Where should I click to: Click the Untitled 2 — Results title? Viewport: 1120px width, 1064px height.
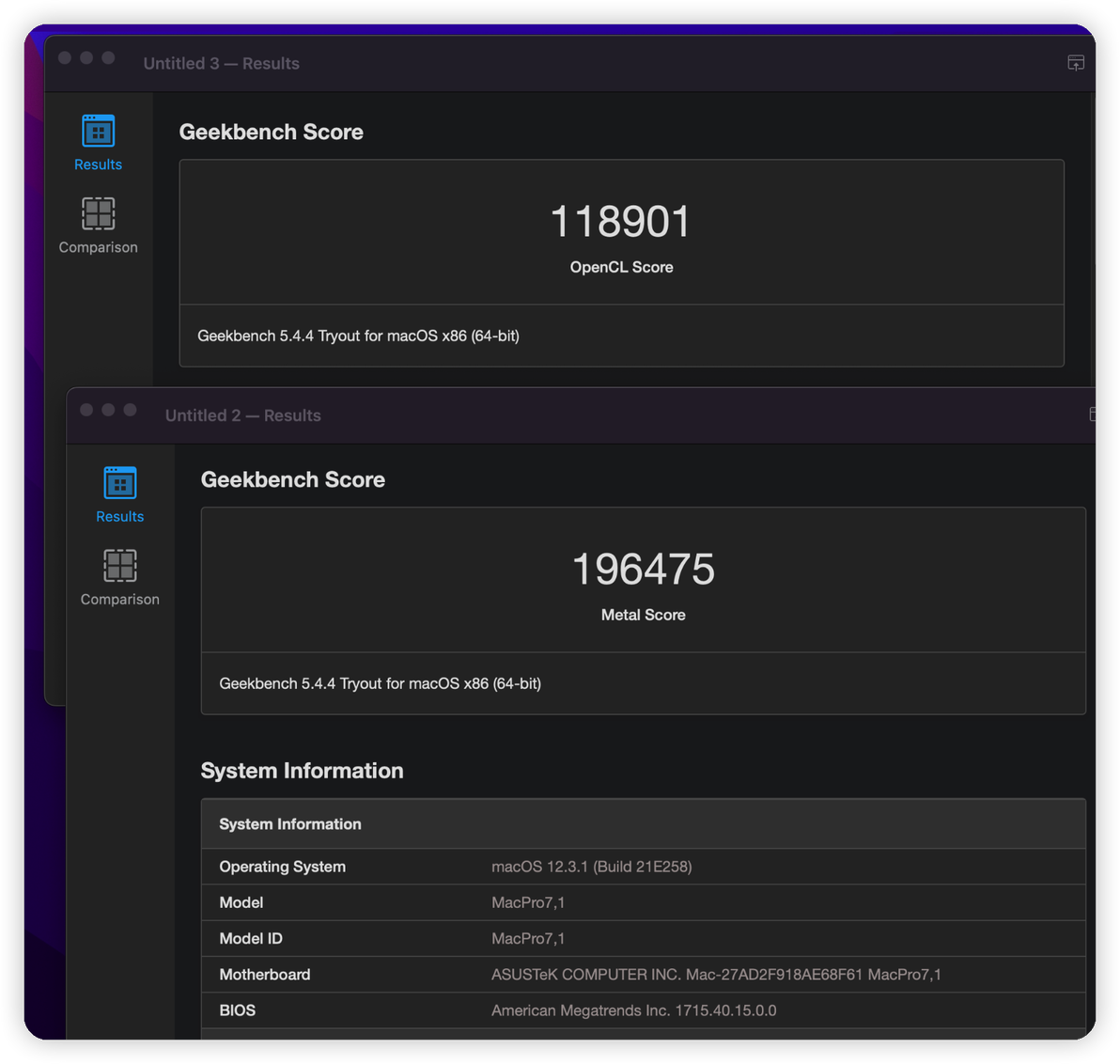(242, 415)
